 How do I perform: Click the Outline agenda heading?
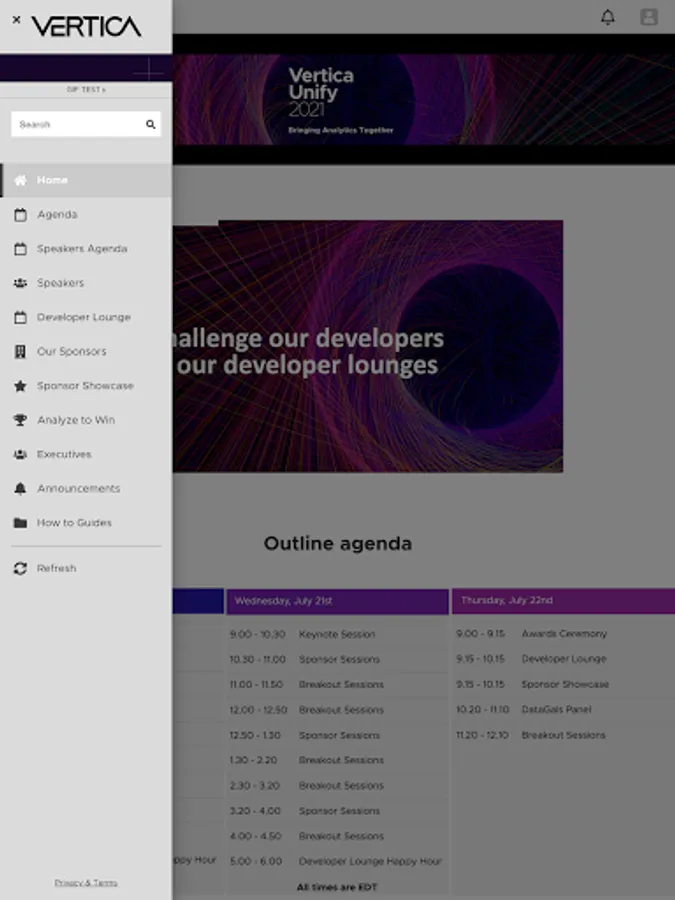click(338, 544)
